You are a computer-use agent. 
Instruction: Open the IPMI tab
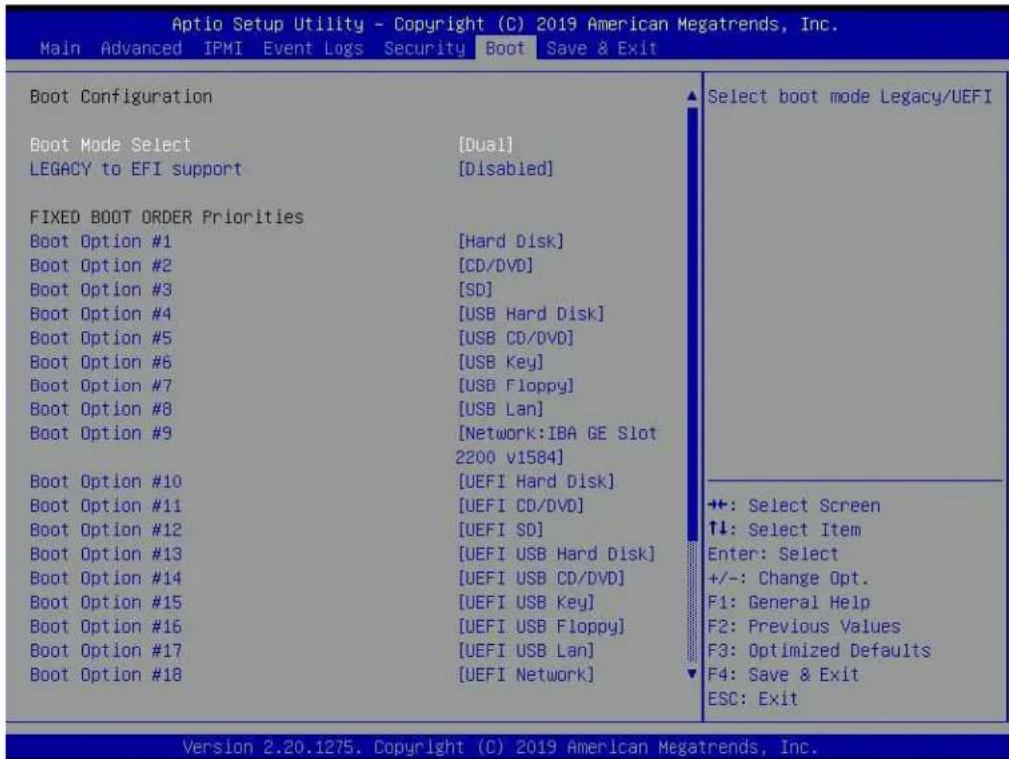click(x=223, y=48)
